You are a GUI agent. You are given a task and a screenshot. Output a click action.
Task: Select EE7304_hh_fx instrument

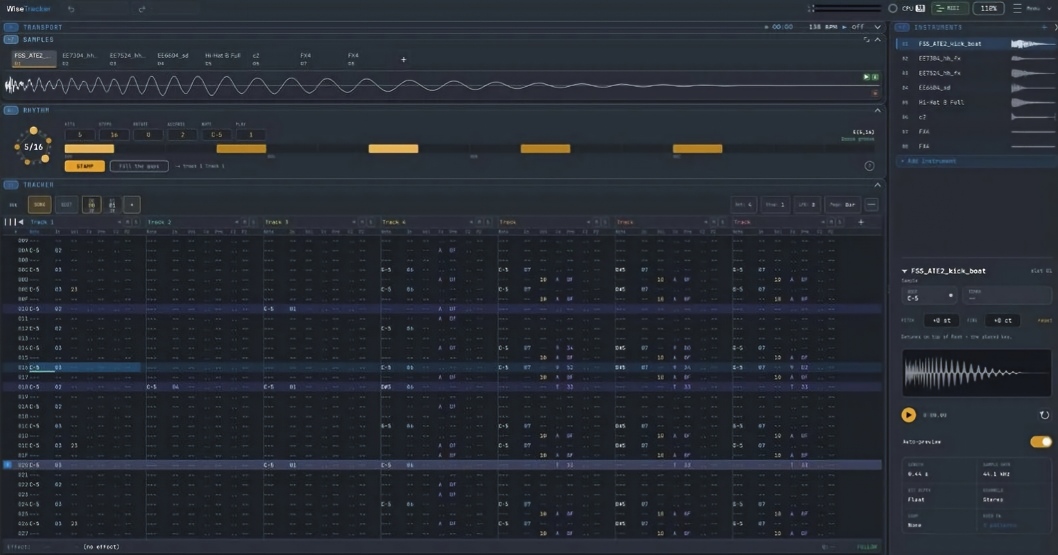tap(976, 59)
